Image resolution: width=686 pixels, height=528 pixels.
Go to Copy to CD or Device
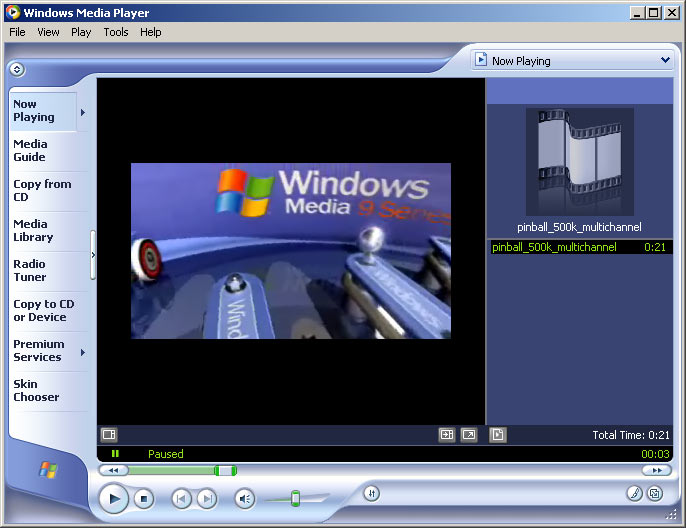[44, 311]
